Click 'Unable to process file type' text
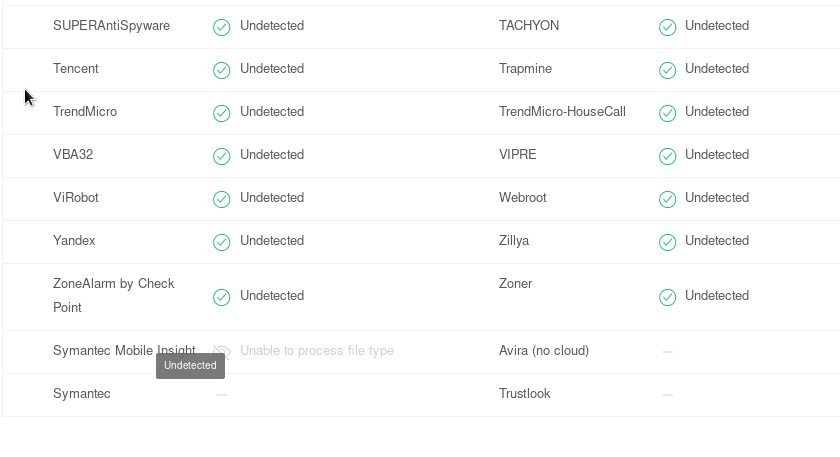840x457 pixels. [317, 350]
